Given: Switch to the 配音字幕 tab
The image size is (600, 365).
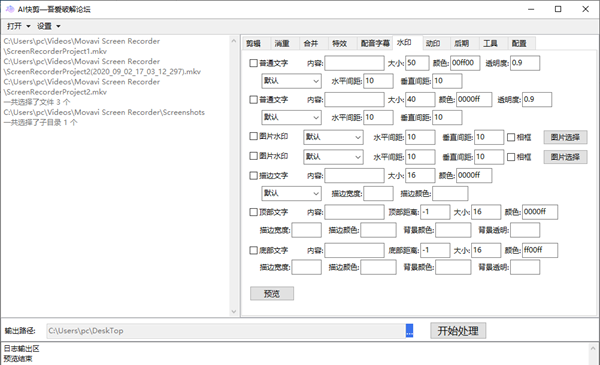Looking at the screenshot, I should point(375,43).
